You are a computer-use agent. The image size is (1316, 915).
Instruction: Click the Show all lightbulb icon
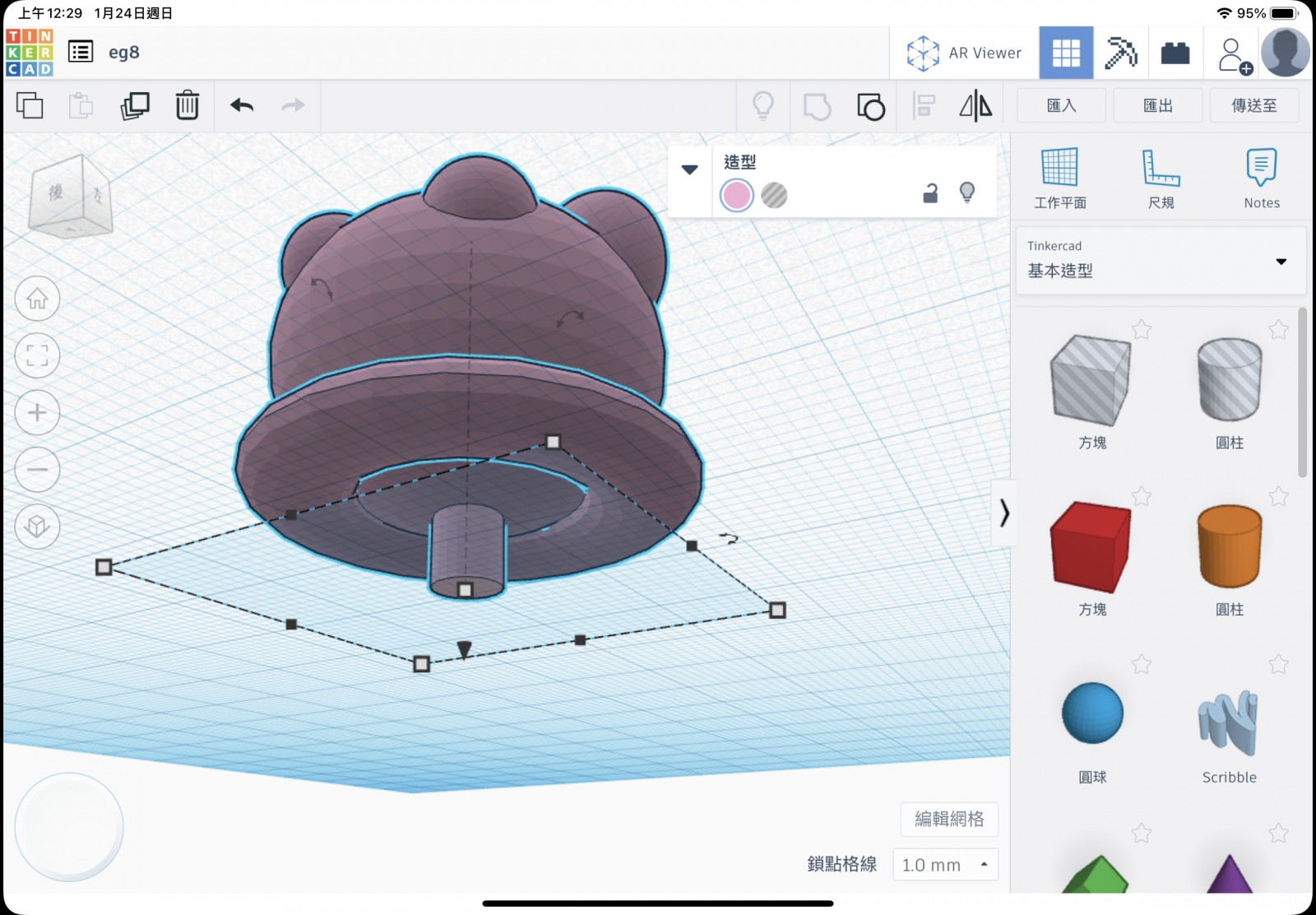tap(763, 105)
